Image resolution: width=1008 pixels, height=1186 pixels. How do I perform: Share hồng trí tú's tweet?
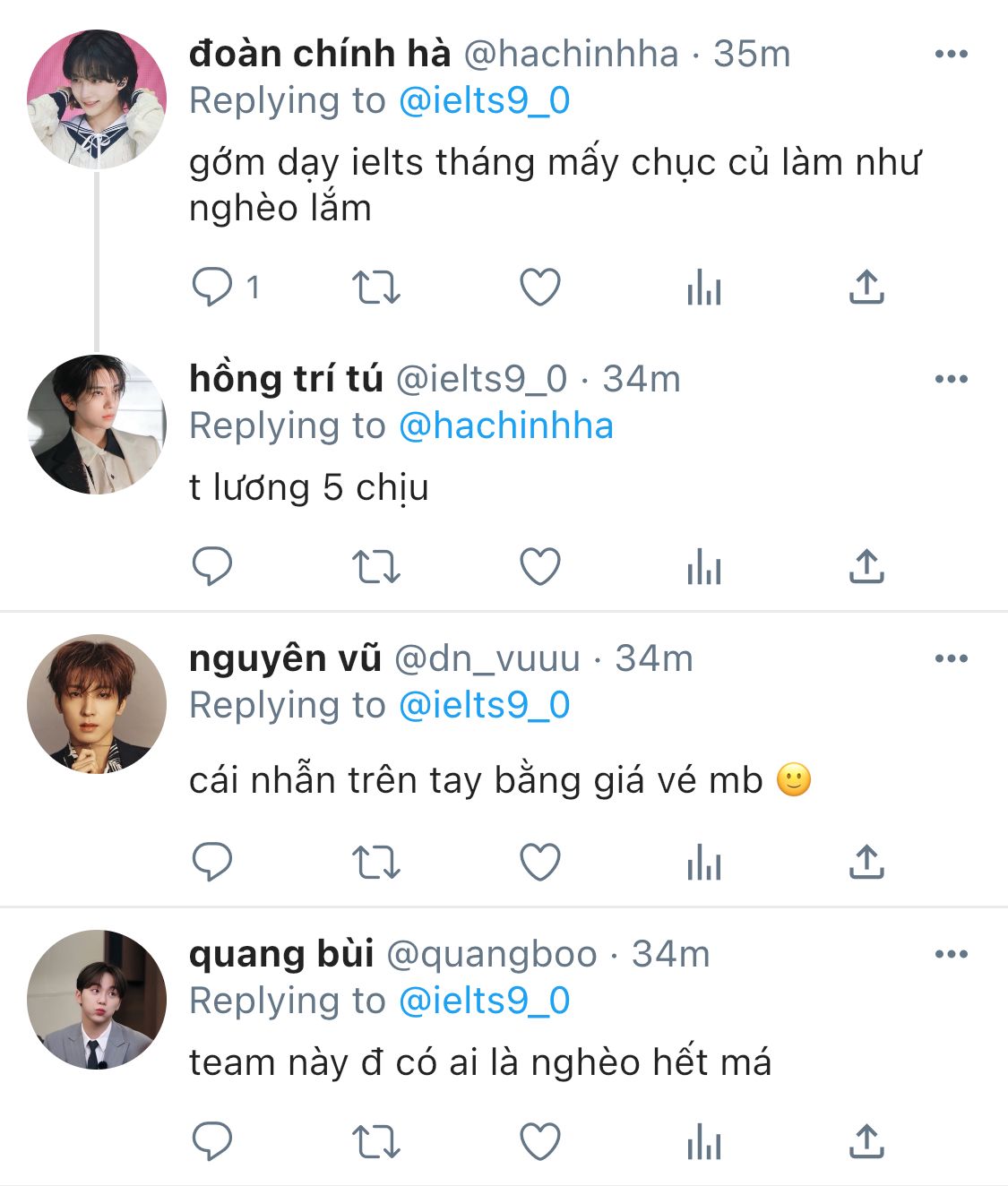pos(866,567)
